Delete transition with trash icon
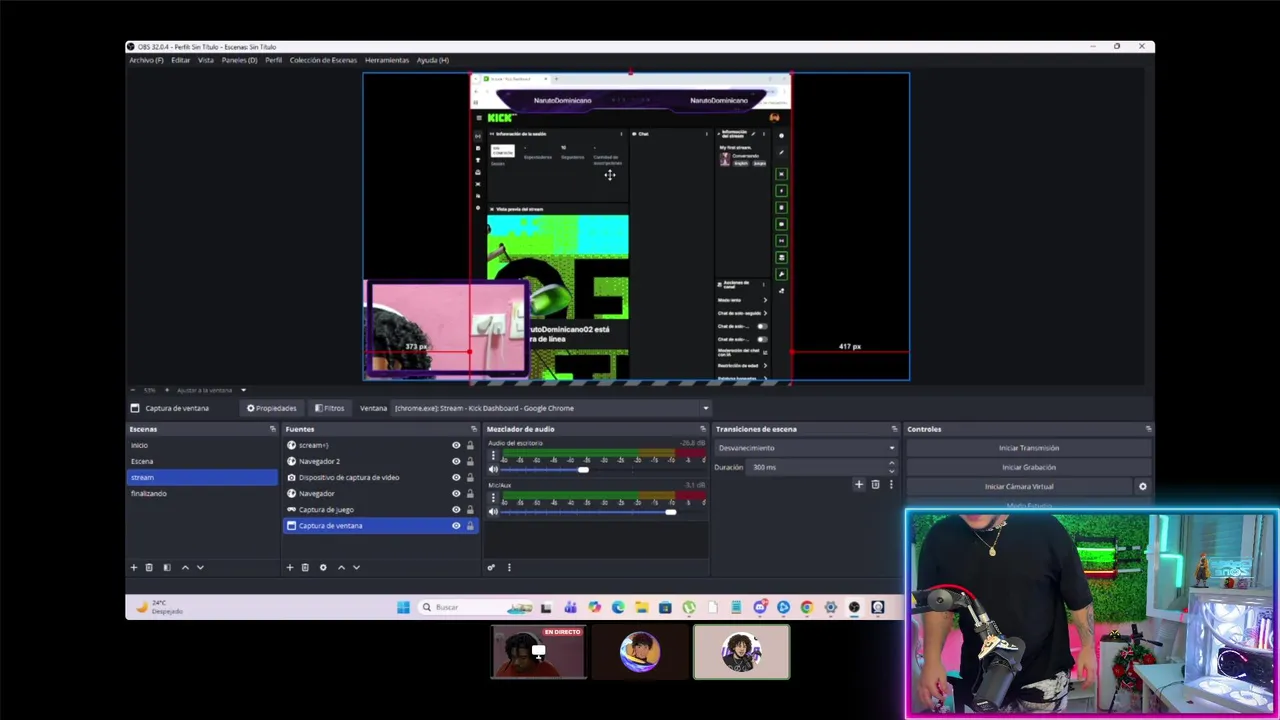This screenshot has height=720, width=1280. point(875,484)
